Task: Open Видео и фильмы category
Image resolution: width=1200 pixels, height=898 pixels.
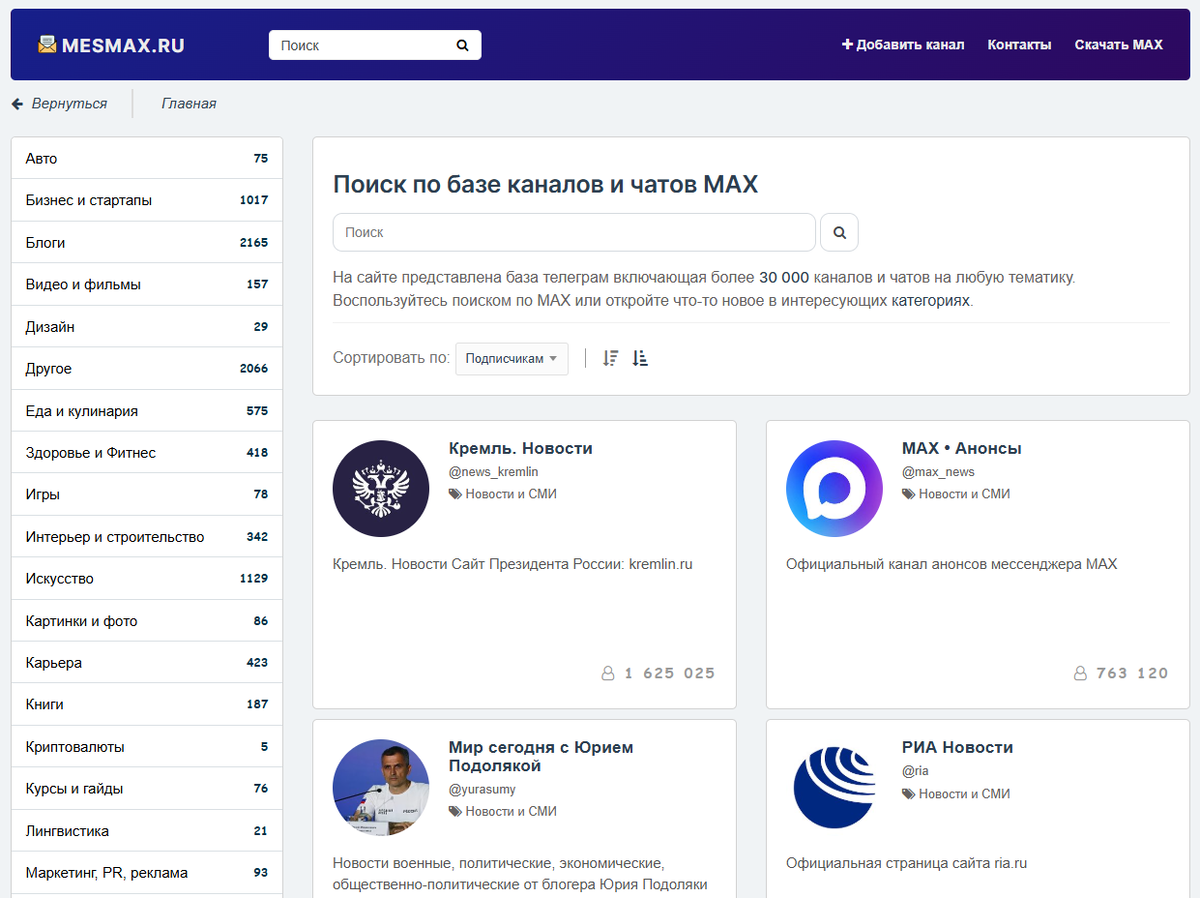Action: point(147,285)
